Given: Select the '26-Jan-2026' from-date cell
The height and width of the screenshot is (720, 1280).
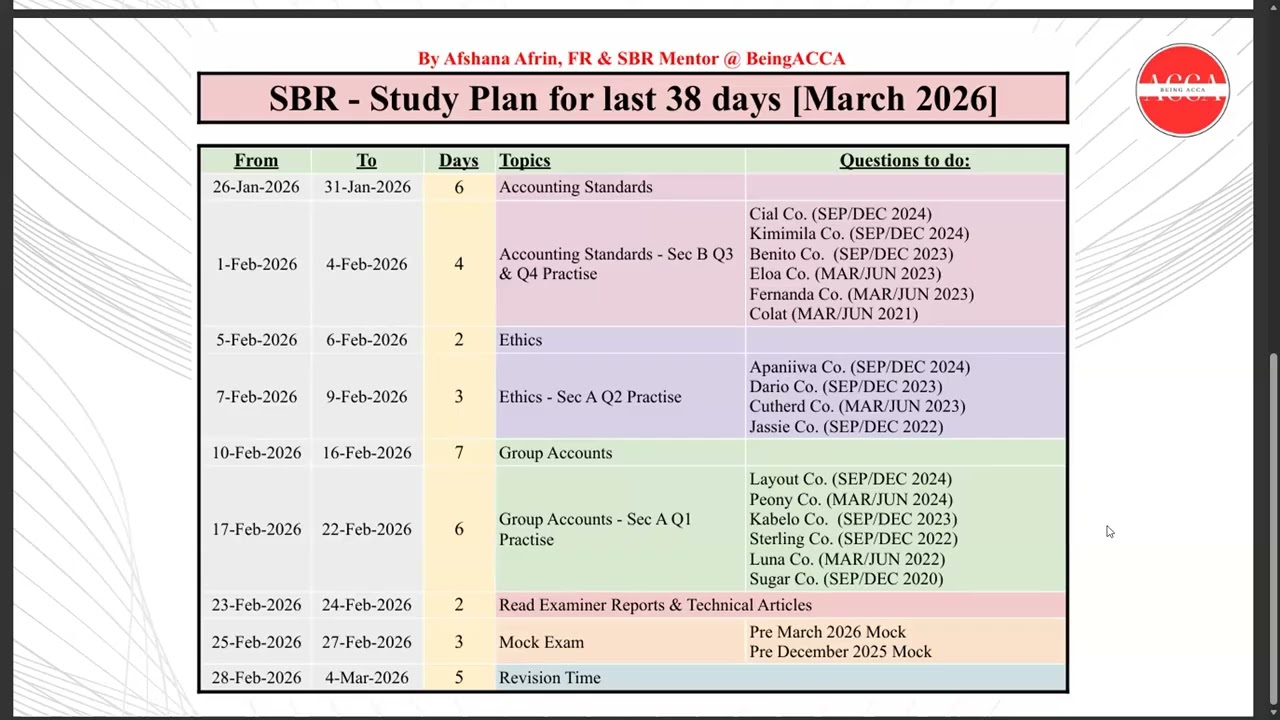Looking at the screenshot, I should [256, 187].
